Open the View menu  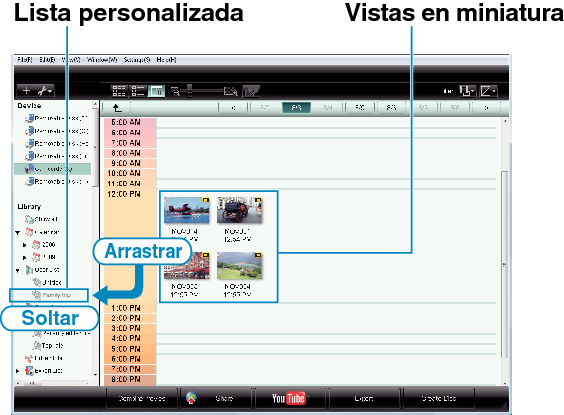[x=71, y=60]
